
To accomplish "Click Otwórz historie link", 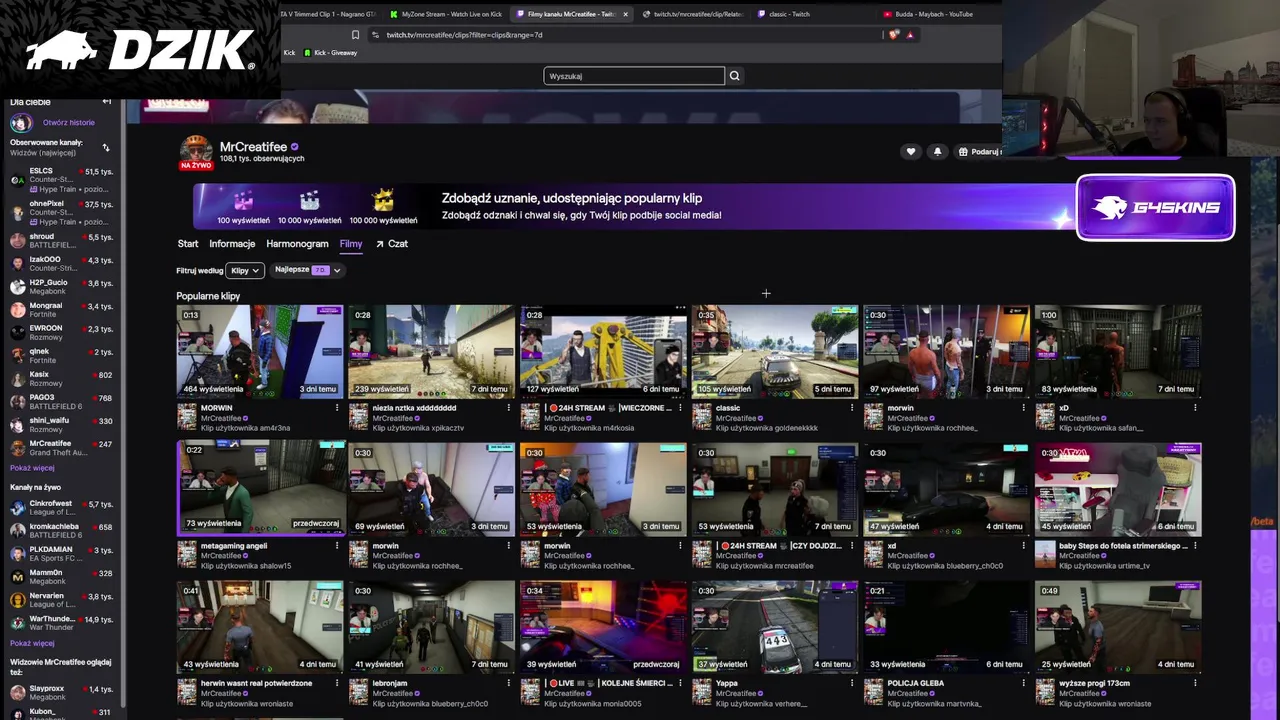I will click(69, 123).
